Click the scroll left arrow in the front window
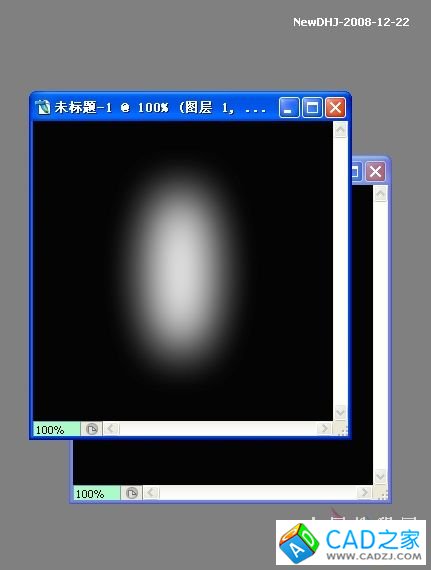Screen dimensions: 431x570 pyautogui.click(x=111, y=429)
